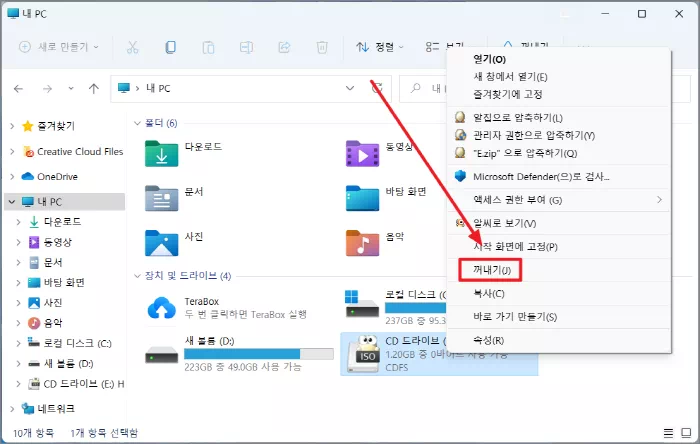Select 로컬 디스크 (C:) in sidebar tree
Image resolution: width=700 pixels, height=444 pixels.
77,343
